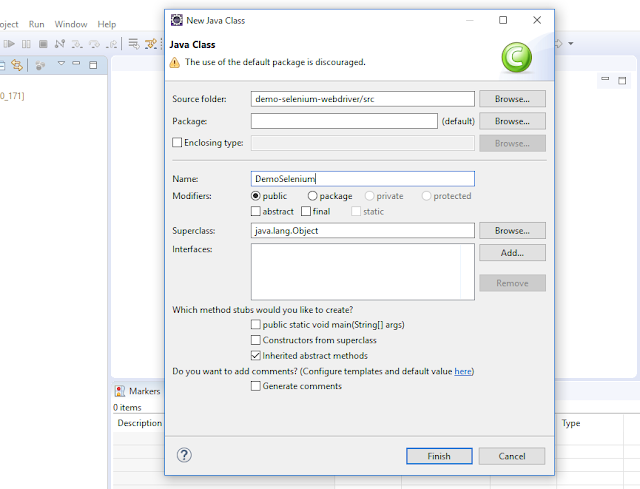The image size is (640, 489).
Task: Click the green class wizard icon
Action: coord(517,58)
